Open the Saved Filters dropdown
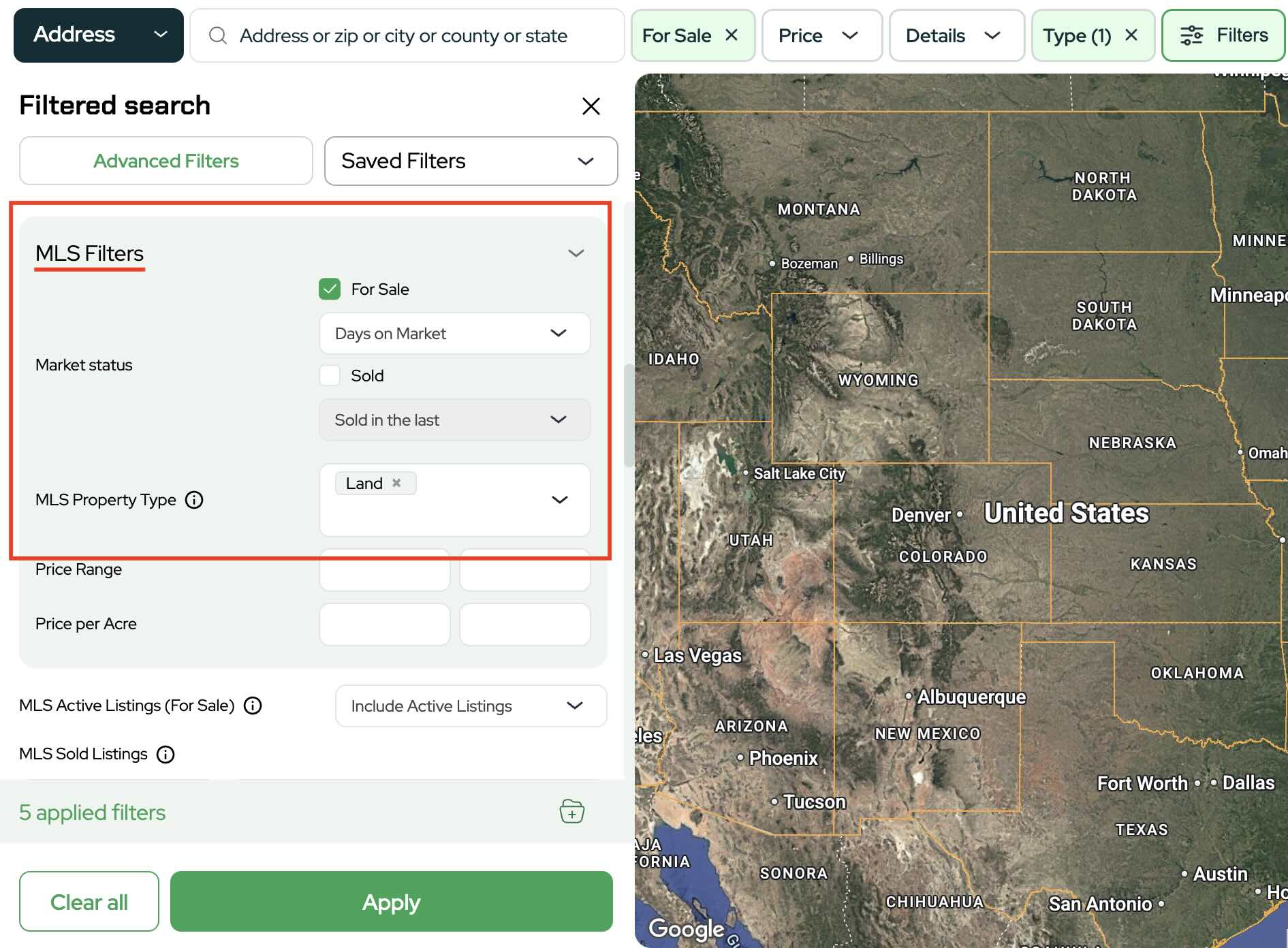This screenshot has height=948, width=1288. 471,161
